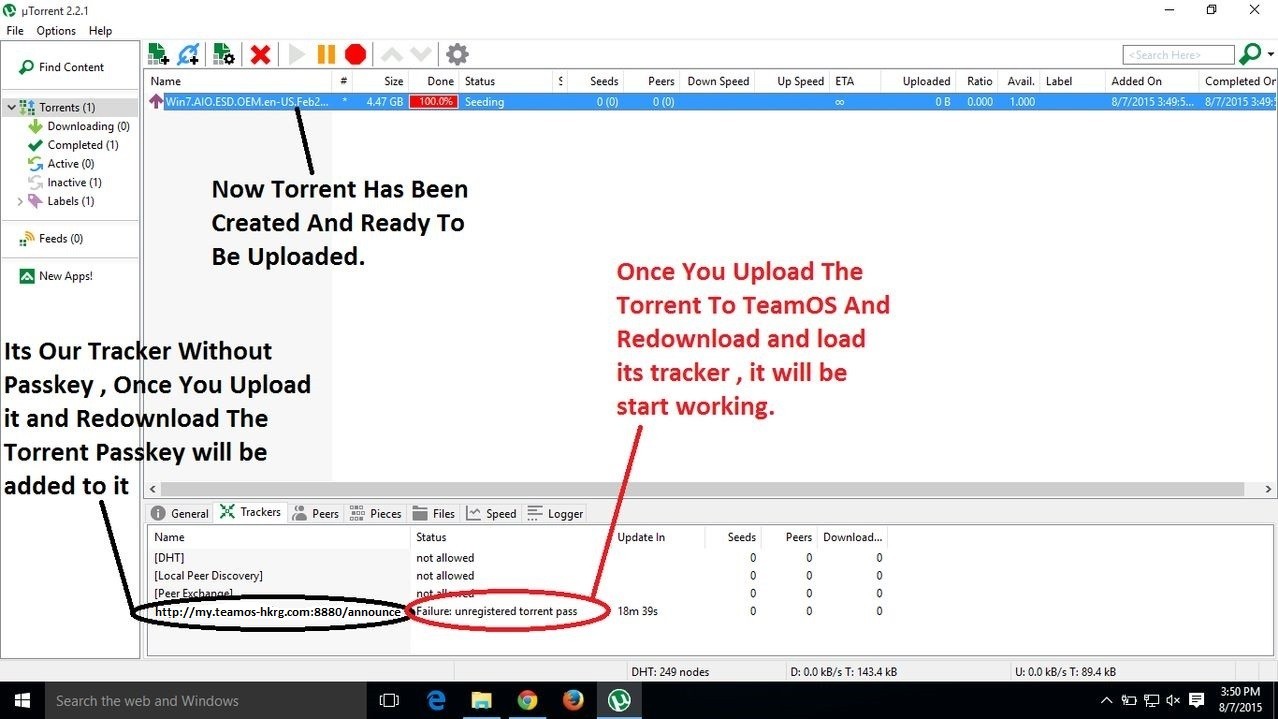The width and height of the screenshot is (1278, 719).
Task: Open Firefox from the taskbar
Action: click(x=573, y=701)
